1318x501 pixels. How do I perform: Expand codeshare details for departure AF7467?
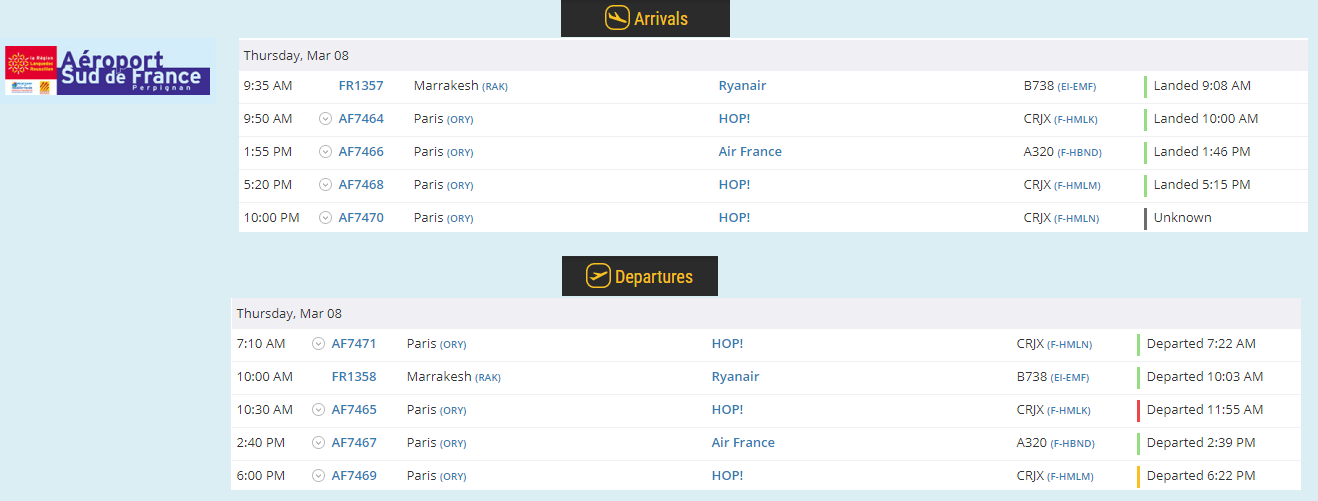point(318,443)
